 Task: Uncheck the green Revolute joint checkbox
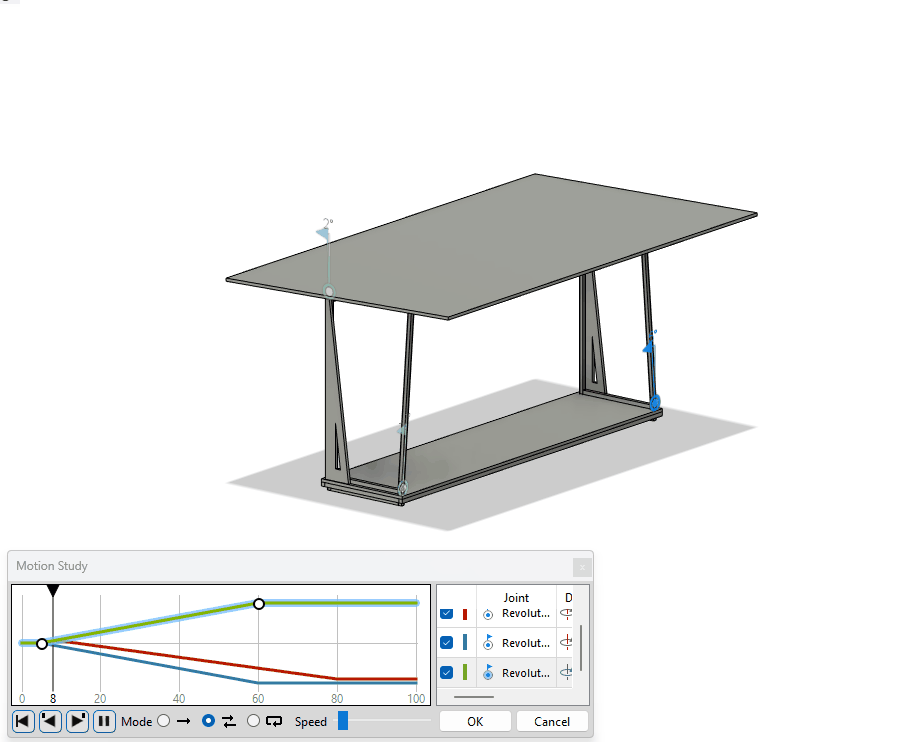pyautogui.click(x=447, y=672)
